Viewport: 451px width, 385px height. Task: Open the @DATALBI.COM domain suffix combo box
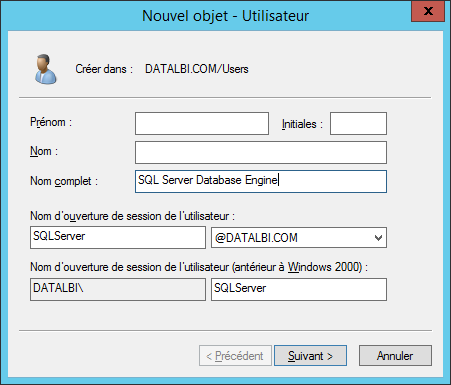tap(299, 237)
